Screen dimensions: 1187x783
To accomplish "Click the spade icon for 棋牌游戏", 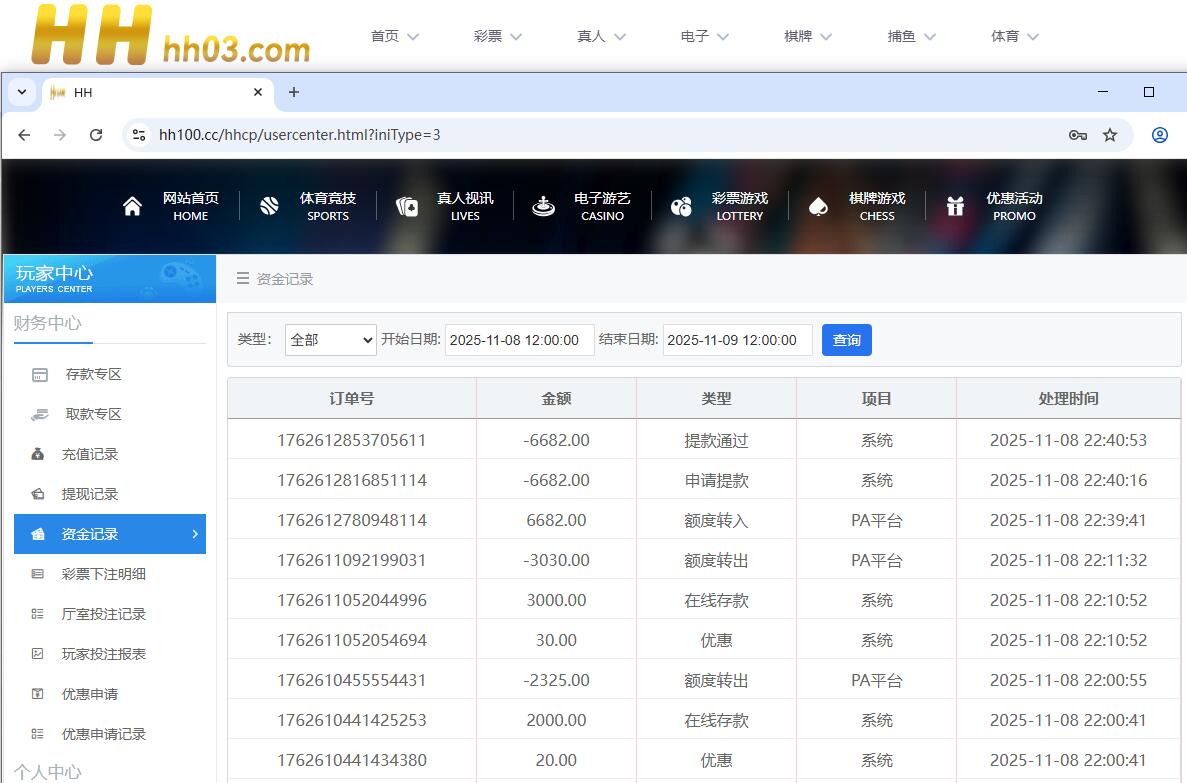I will click(818, 206).
